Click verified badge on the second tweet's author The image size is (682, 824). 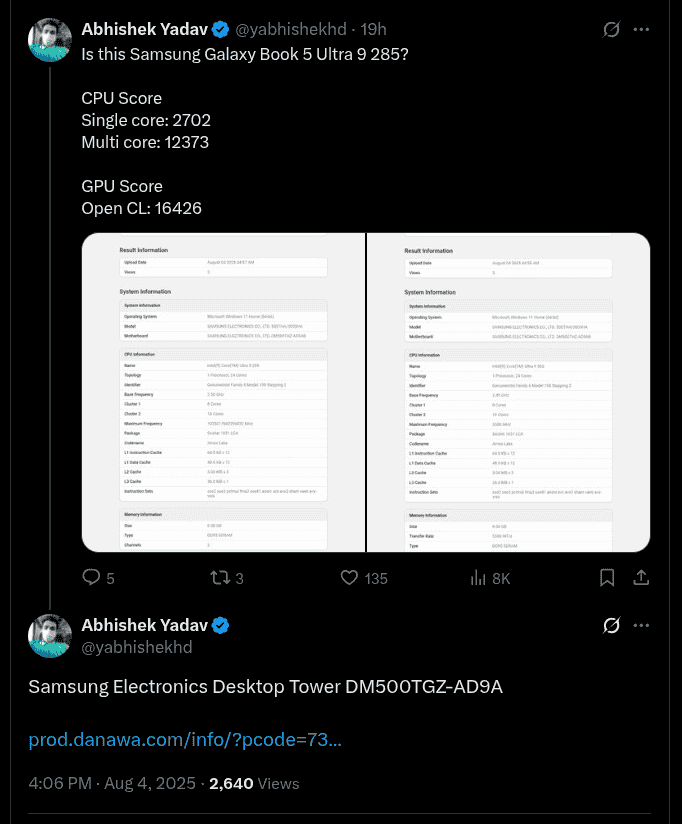pos(220,626)
